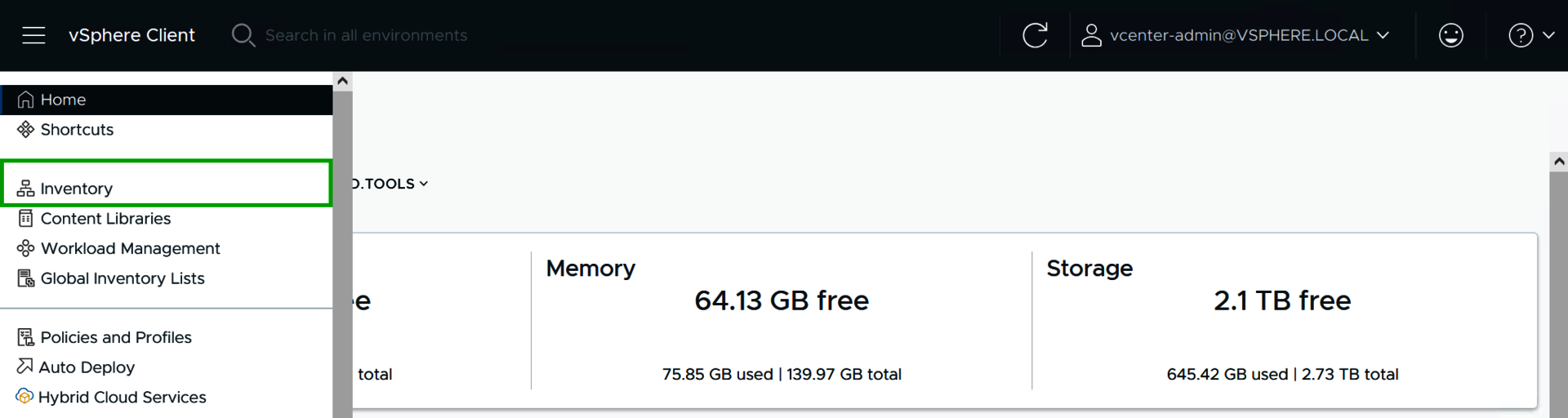The height and width of the screenshot is (418, 1568).
Task: Expand the vCenter selector dropdown chevron
Action: [x=424, y=184]
